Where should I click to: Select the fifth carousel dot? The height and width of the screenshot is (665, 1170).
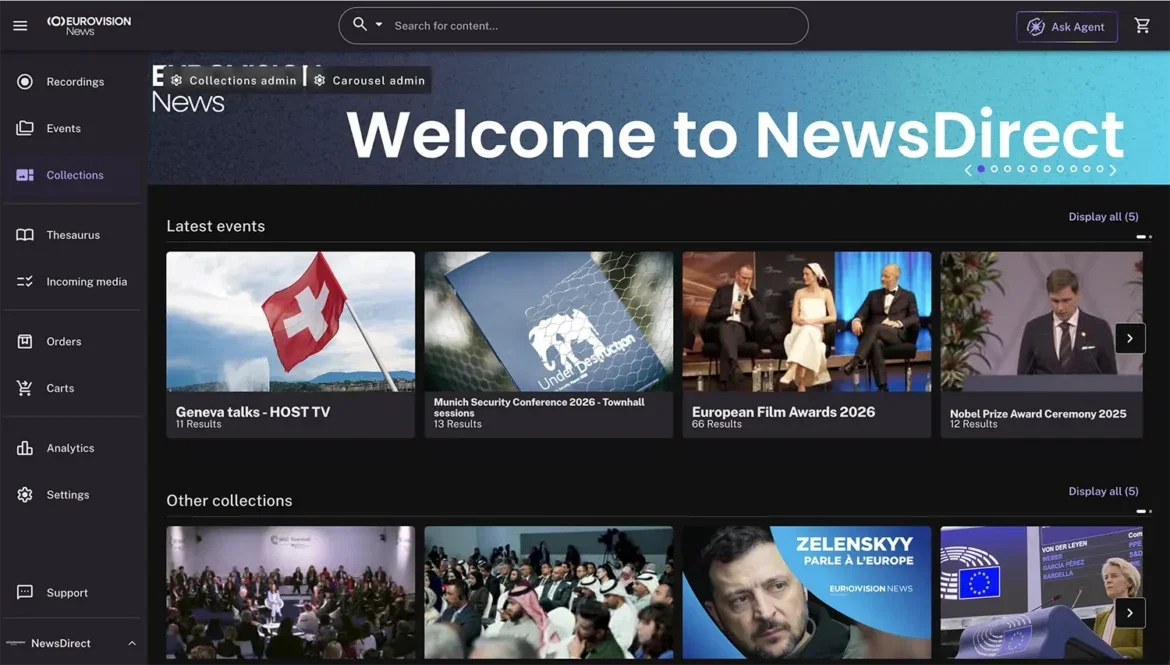[x=1033, y=169]
